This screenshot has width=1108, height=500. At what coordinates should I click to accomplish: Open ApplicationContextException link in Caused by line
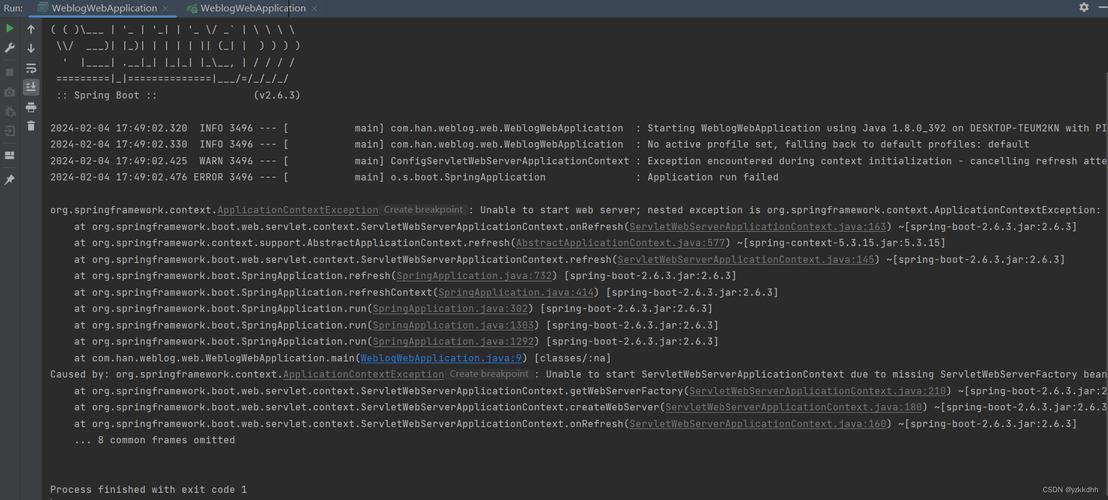coord(363,374)
